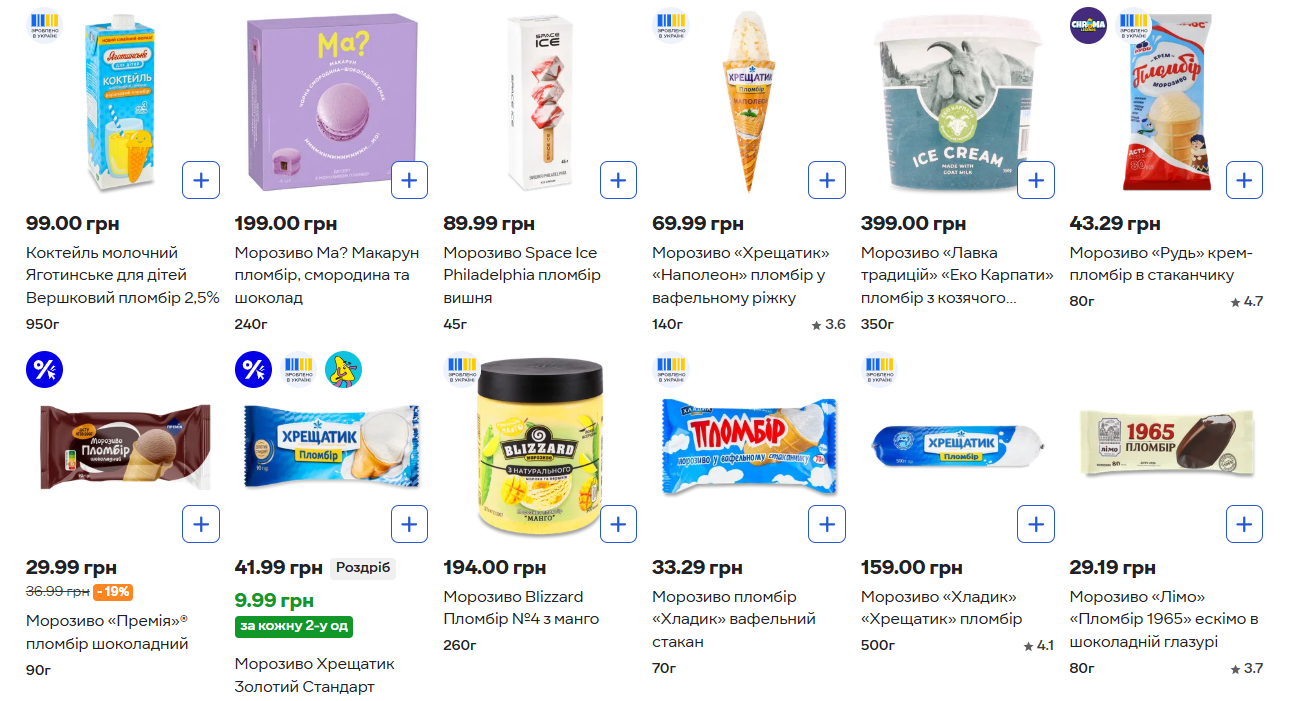Click the -19% discount tag
The image size is (1291, 701).
113,592
